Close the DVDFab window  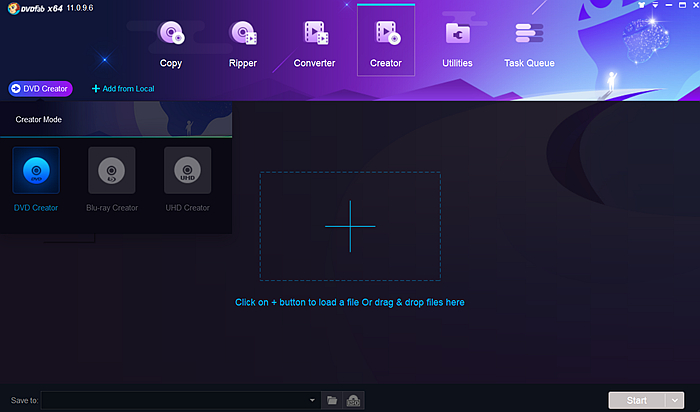coord(696,5)
